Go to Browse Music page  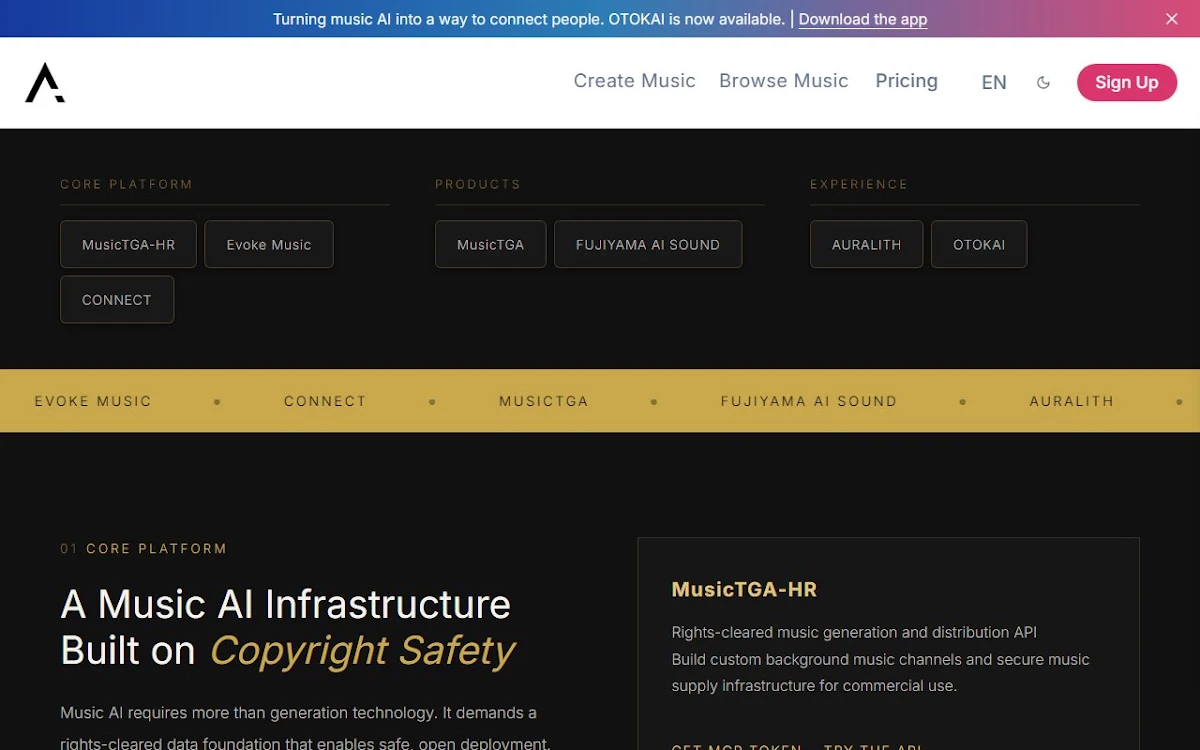[784, 81]
